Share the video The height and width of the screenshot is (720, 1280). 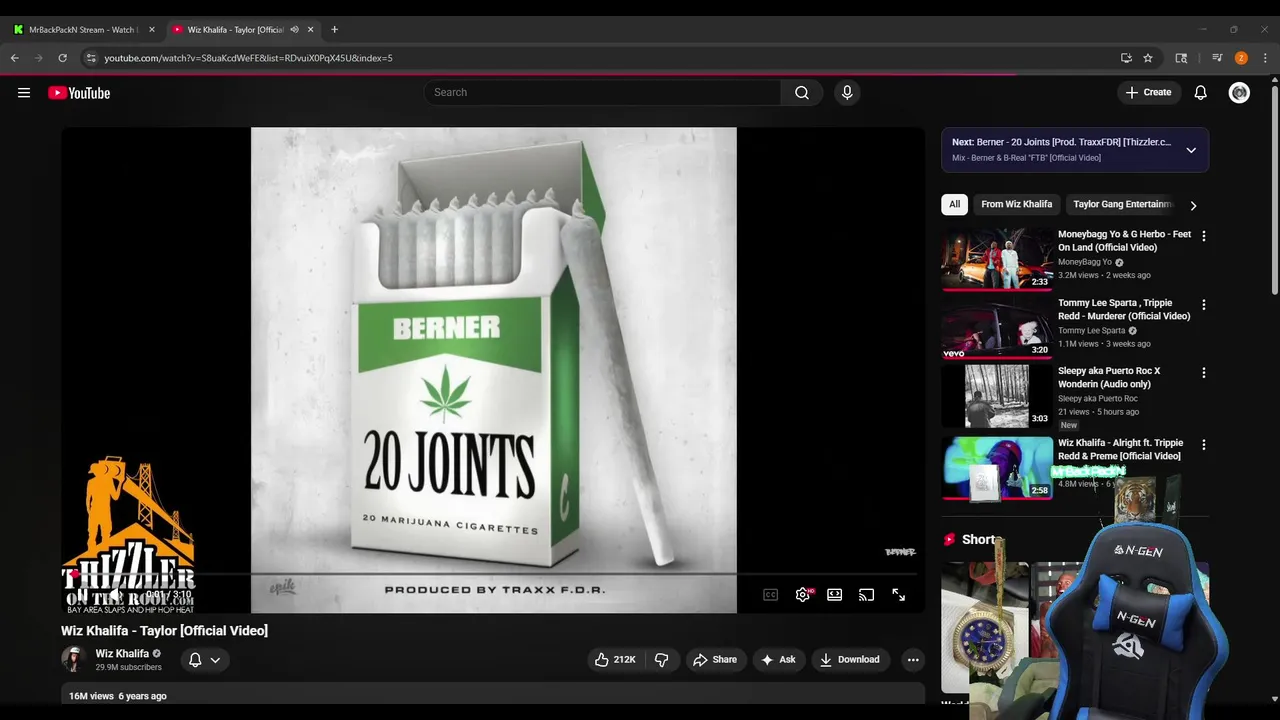pos(715,660)
